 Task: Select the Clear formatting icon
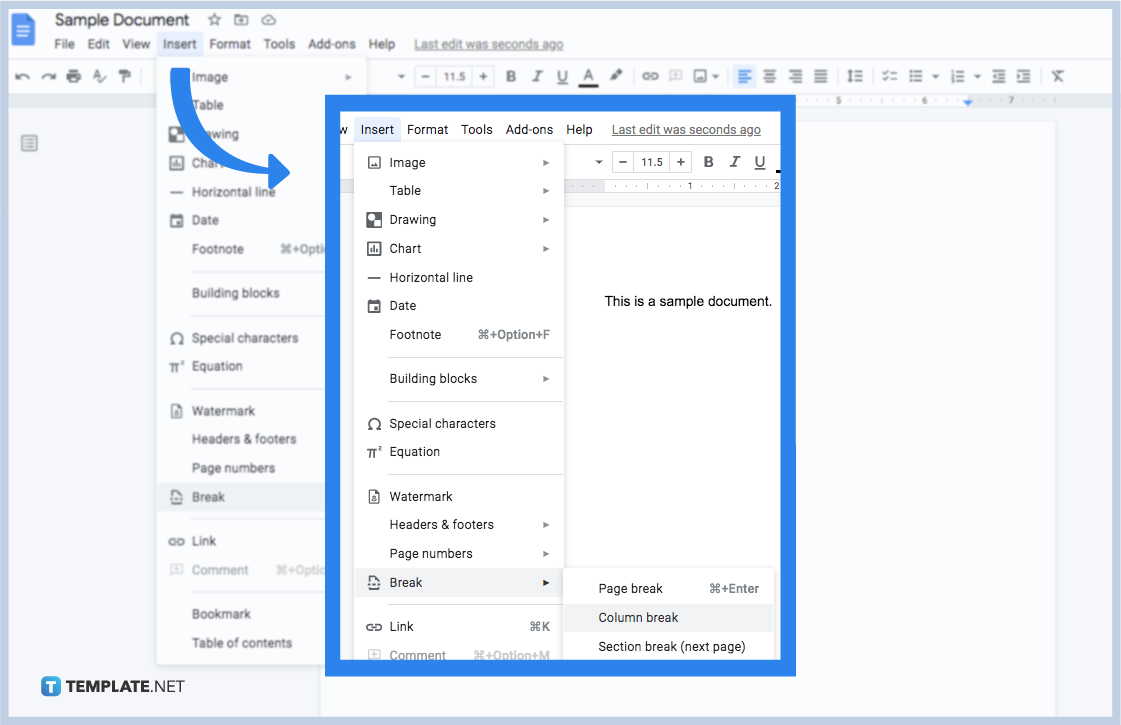pyautogui.click(x=1057, y=76)
